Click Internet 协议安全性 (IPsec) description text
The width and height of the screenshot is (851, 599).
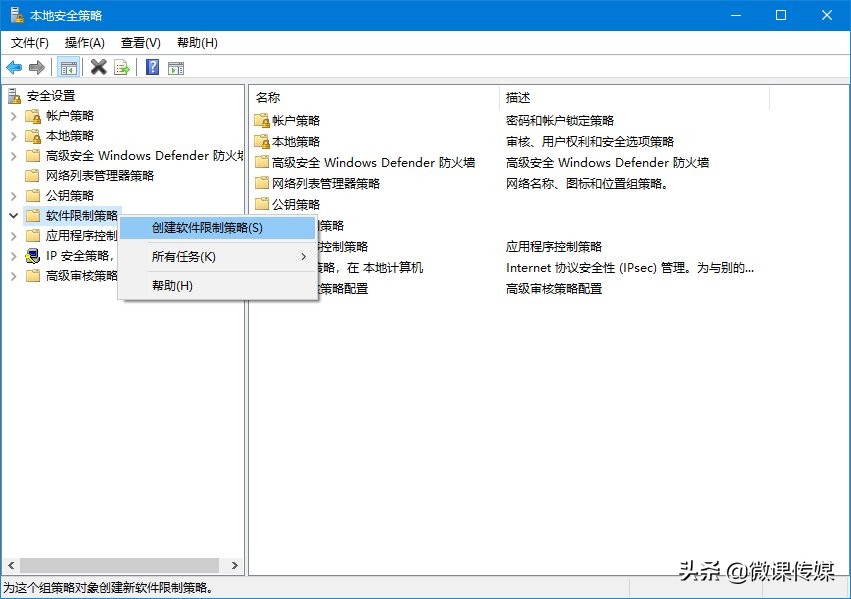point(630,267)
